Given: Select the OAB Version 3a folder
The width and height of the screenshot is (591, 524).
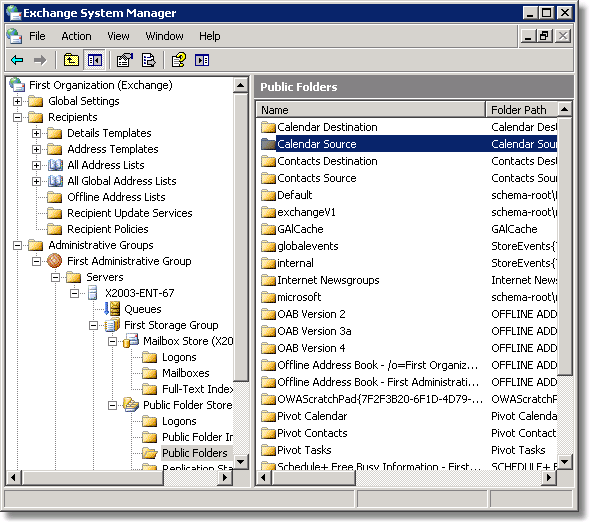Looking at the screenshot, I should [314, 331].
